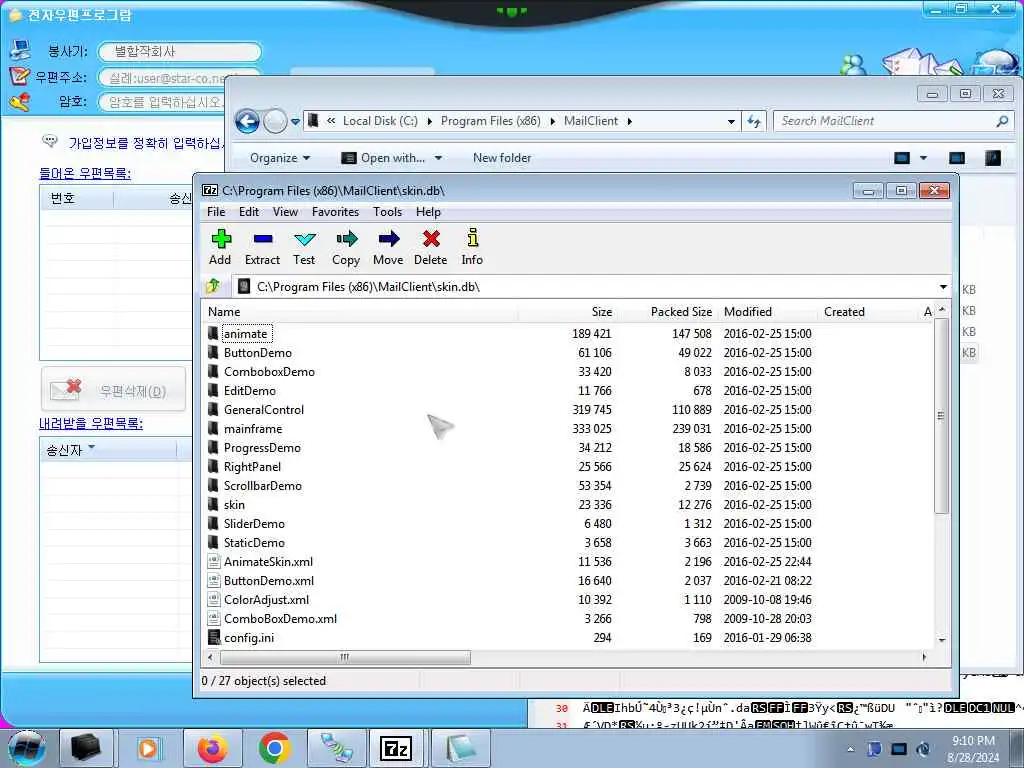Show hidden tray icons arrow
Viewport: 1024px width, 768px height.
[850, 749]
